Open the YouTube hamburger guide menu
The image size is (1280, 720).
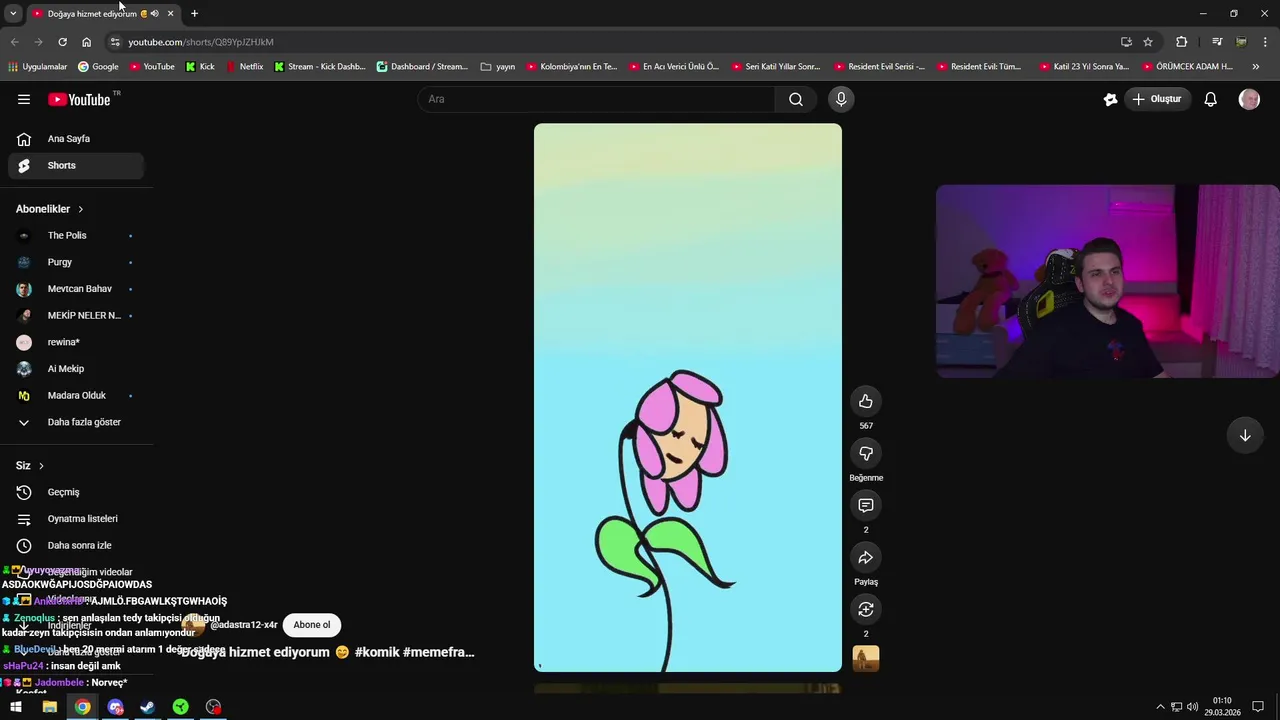[x=24, y=99]
